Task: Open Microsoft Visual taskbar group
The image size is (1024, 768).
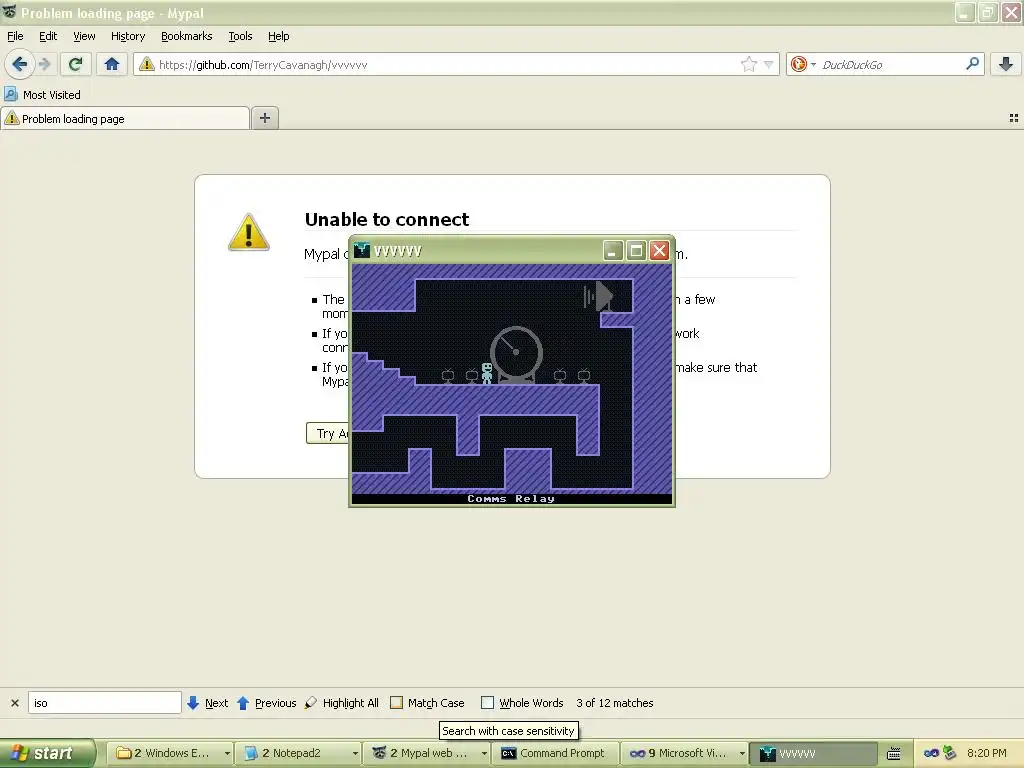Action: click(683, 753)
